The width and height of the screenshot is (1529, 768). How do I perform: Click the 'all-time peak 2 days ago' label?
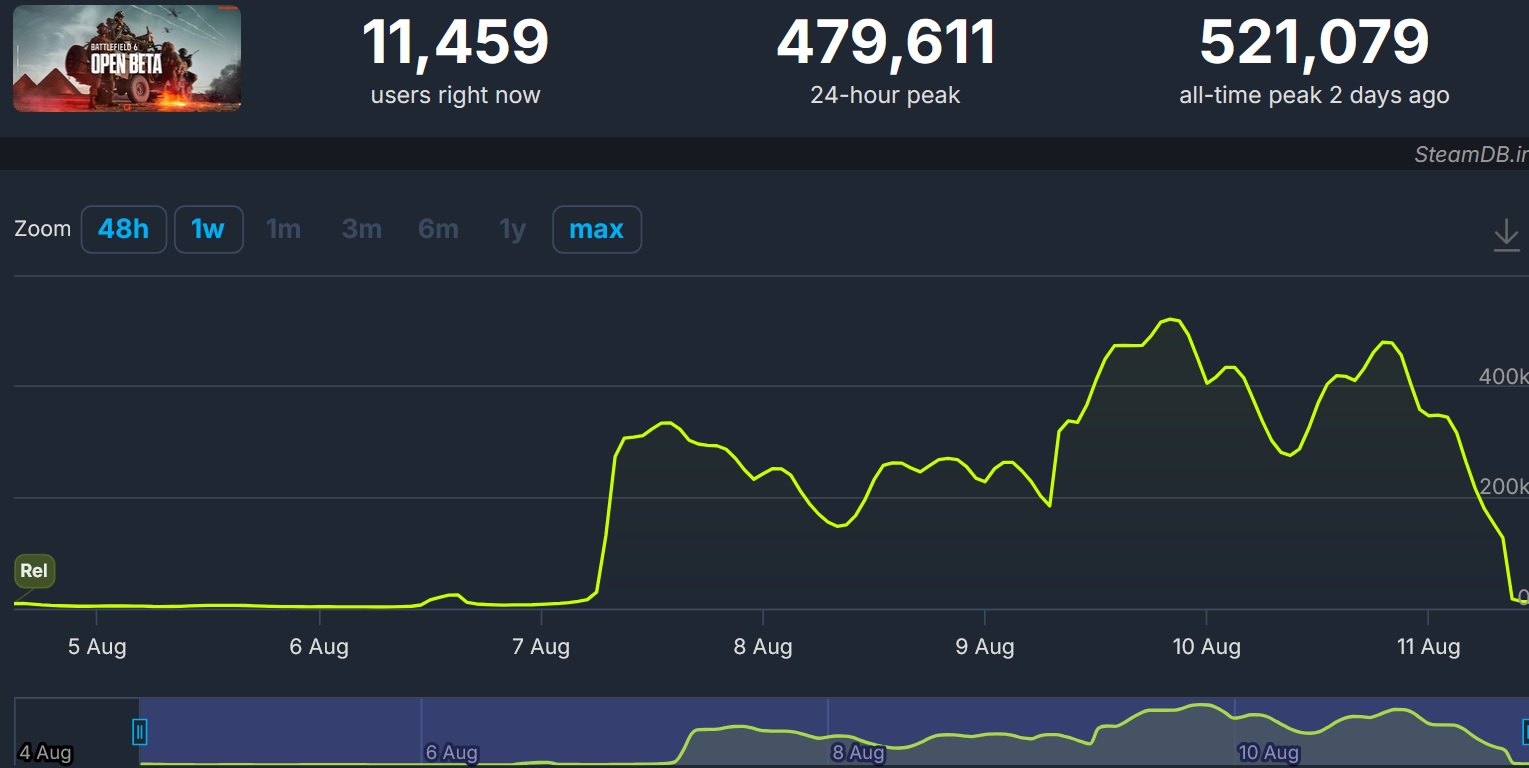pyautogui.click(x=1314, y=96)
